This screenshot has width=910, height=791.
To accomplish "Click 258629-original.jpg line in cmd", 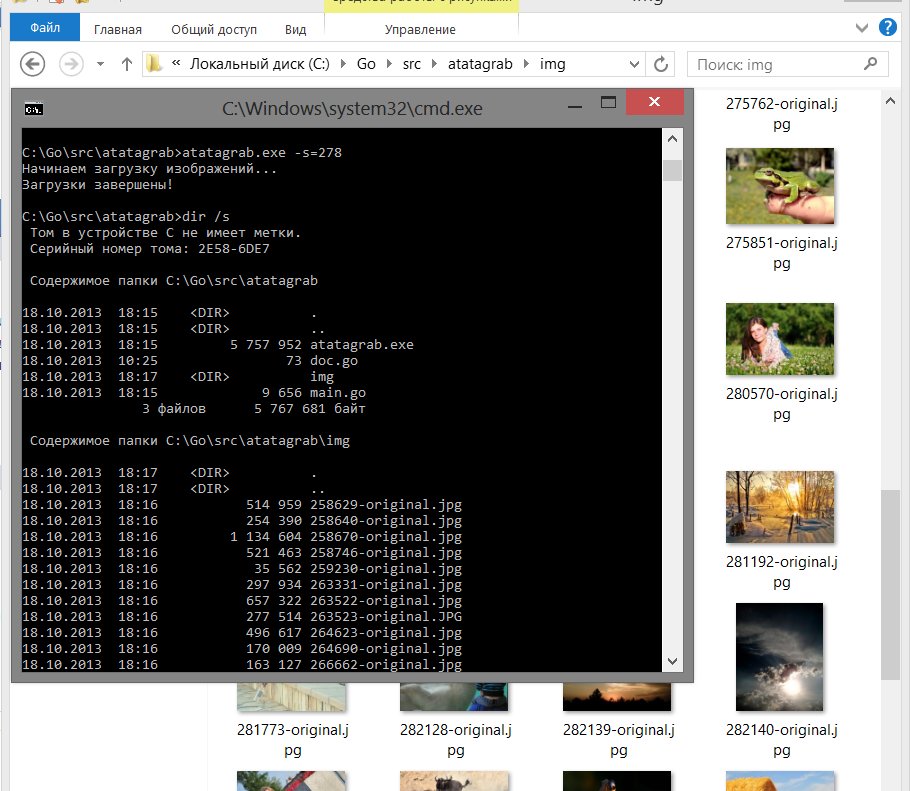I will pos(242,505).
